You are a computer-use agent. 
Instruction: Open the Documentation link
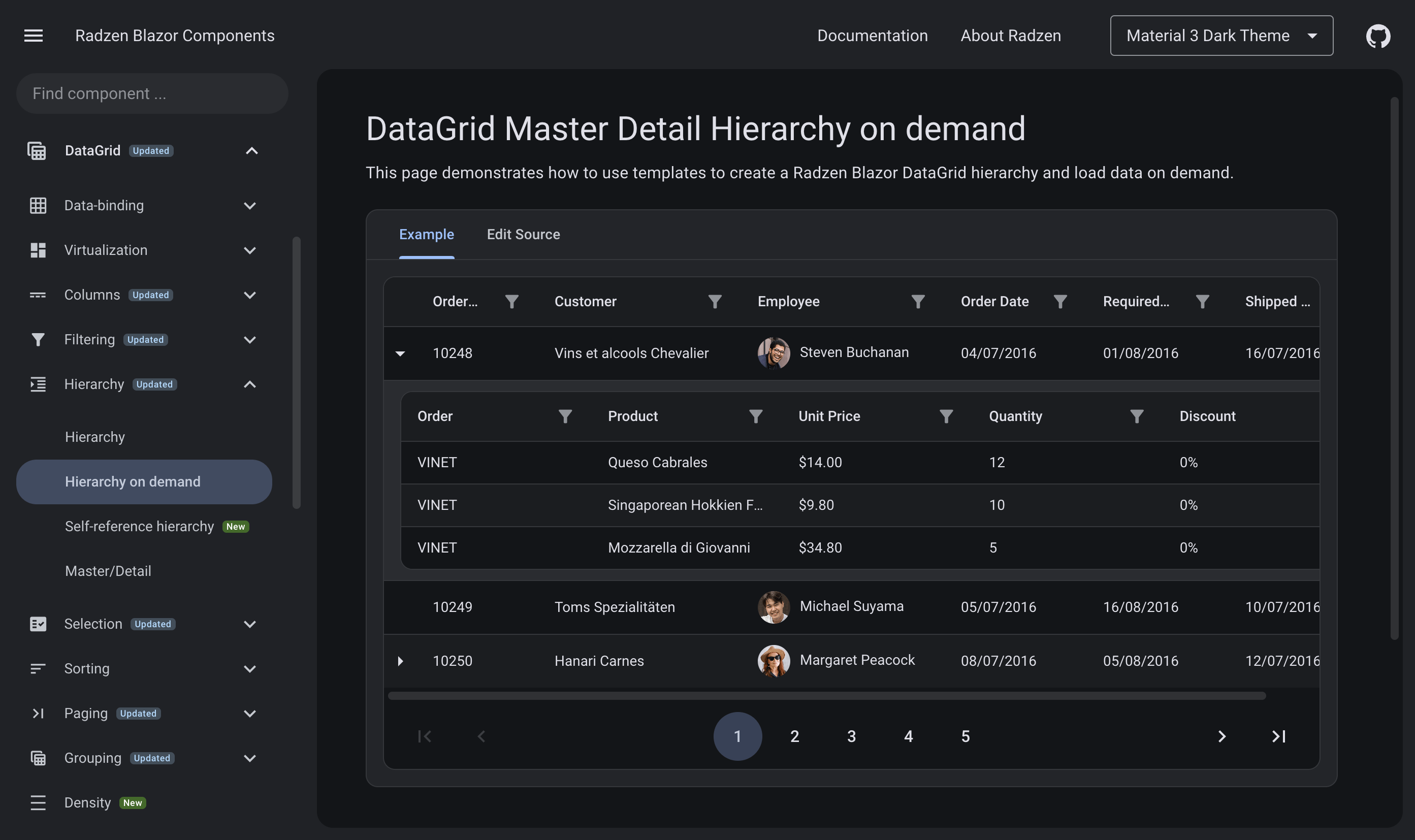[x=872, y=36]
